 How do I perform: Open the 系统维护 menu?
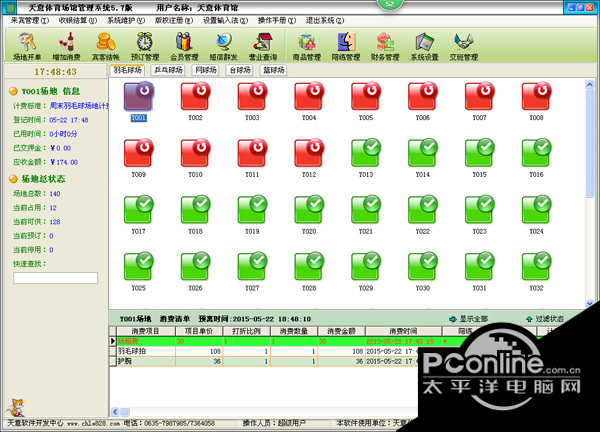(126, 21)
